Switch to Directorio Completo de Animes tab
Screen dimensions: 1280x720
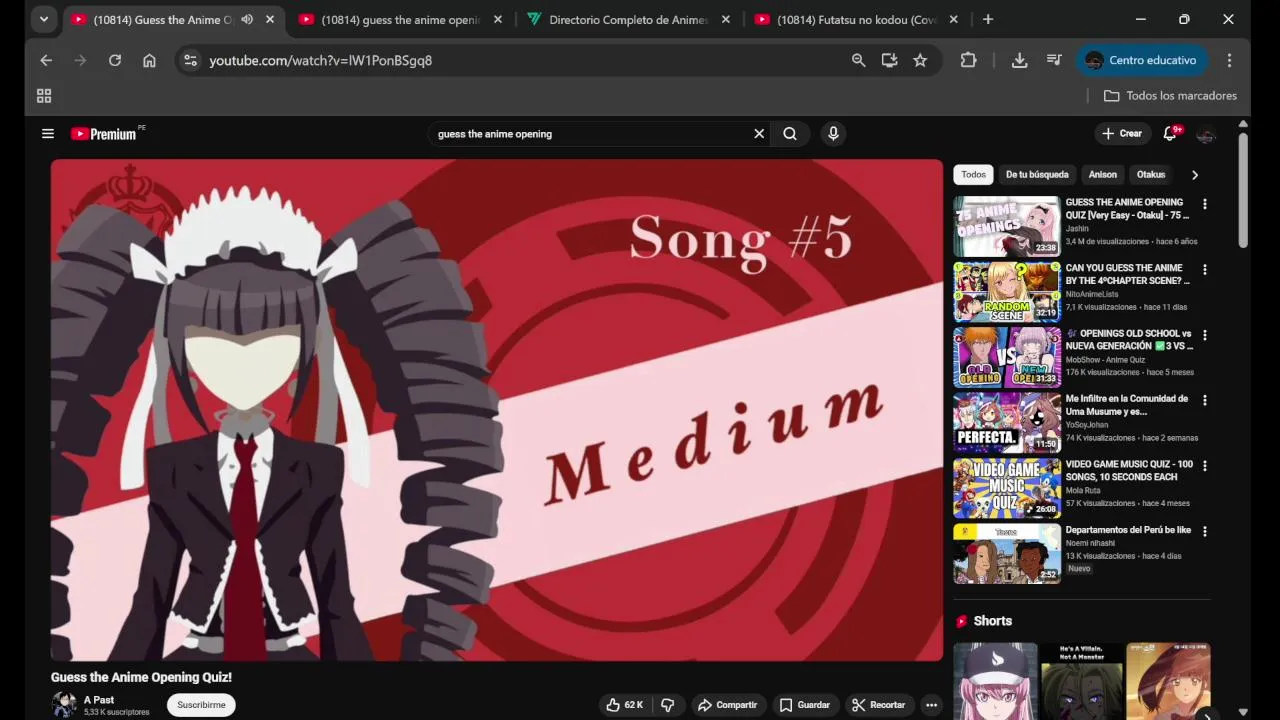630,19
